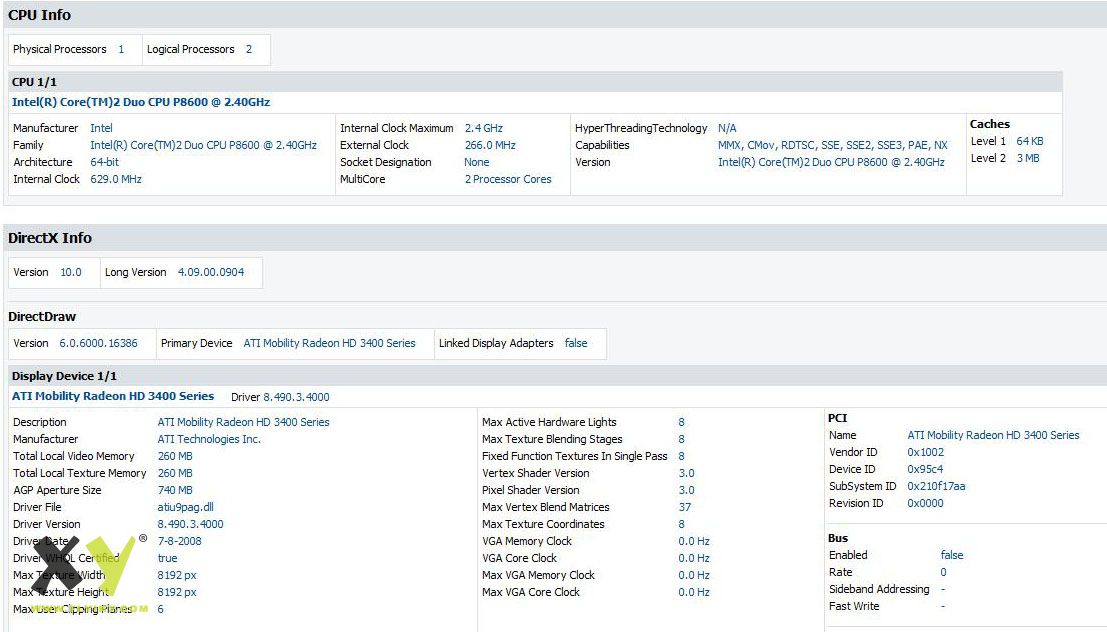This screenshot has height=632, width=1107.
Task: Select Internal Clock value '629.0 MHz'
Action: pyautogui.click(x=116, y=179)
